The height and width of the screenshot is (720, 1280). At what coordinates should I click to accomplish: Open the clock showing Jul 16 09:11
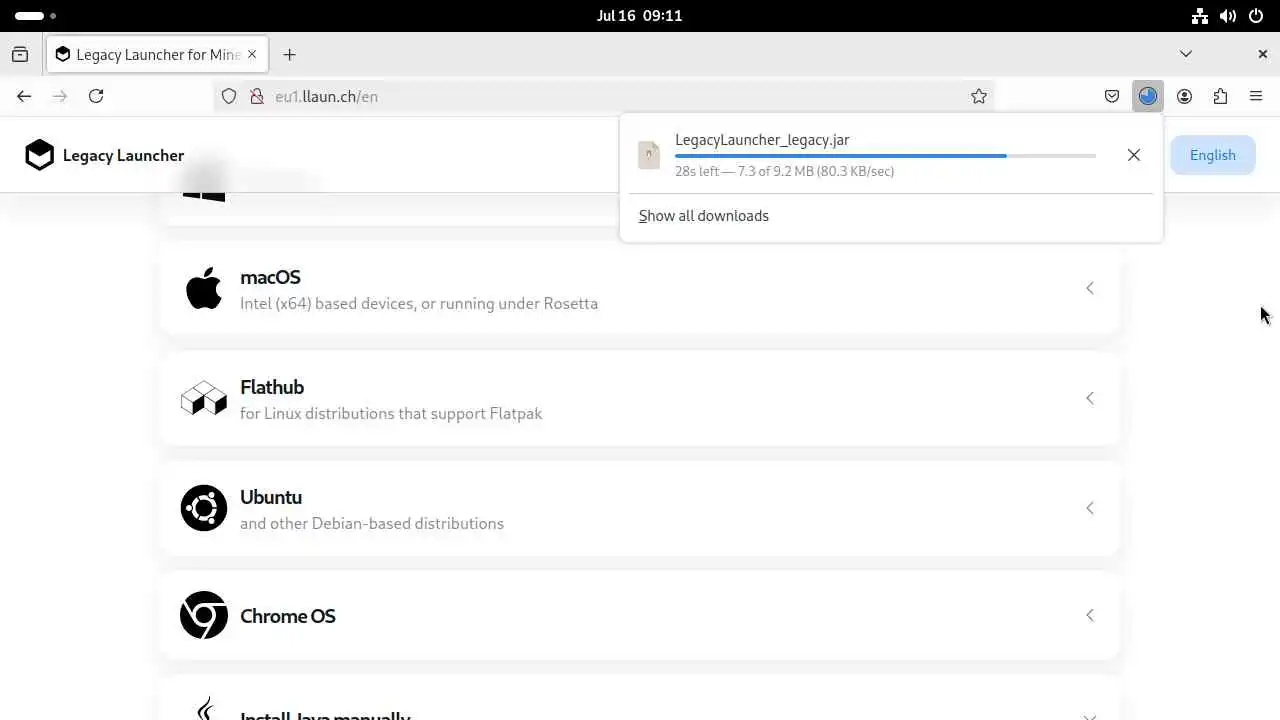pos(640,16)
